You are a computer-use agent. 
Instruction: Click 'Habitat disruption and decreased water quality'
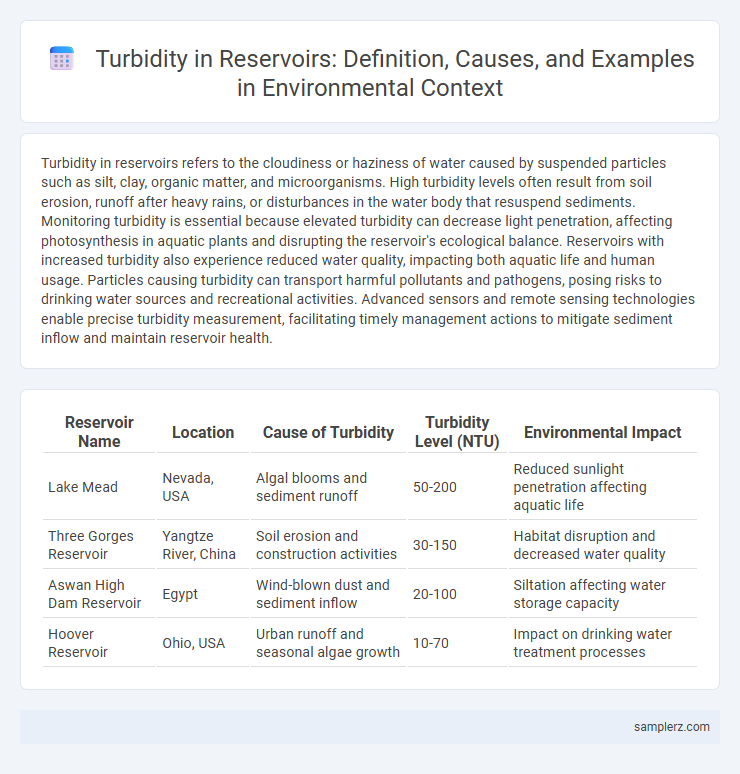[x=603, y=545]
